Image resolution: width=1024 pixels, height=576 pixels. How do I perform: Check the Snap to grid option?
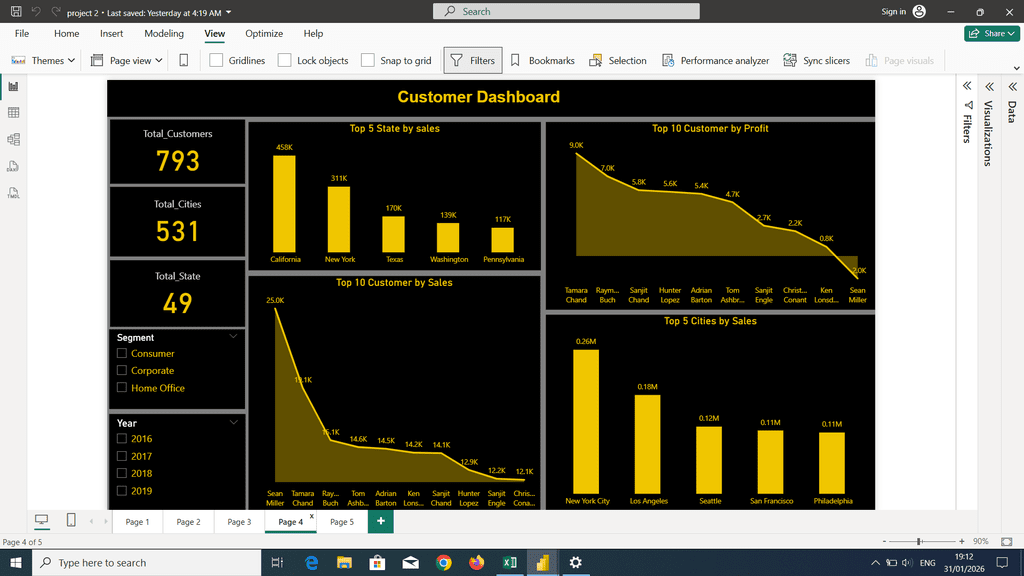point(368,60)
